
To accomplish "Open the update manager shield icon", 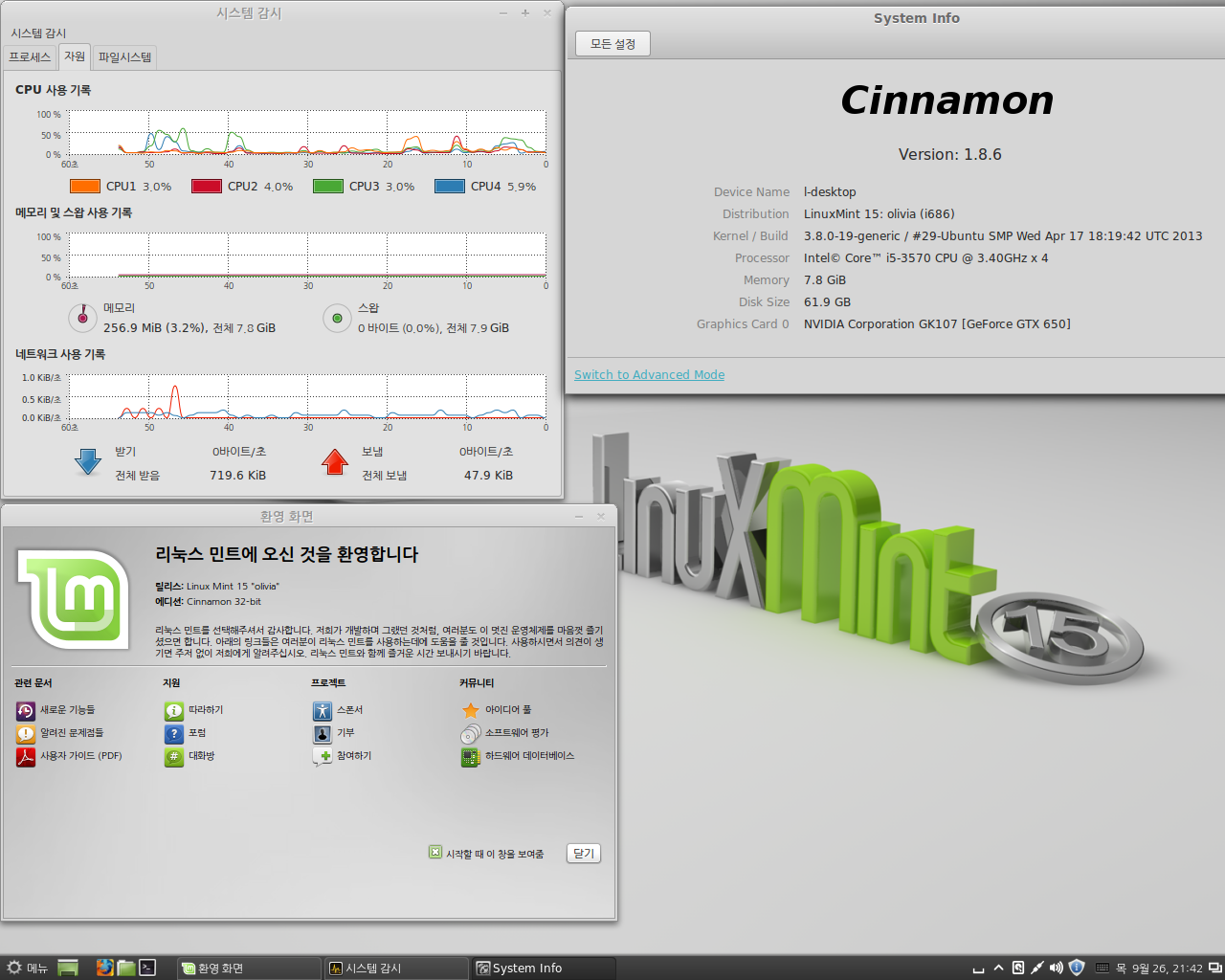I will click(1077, 968).
